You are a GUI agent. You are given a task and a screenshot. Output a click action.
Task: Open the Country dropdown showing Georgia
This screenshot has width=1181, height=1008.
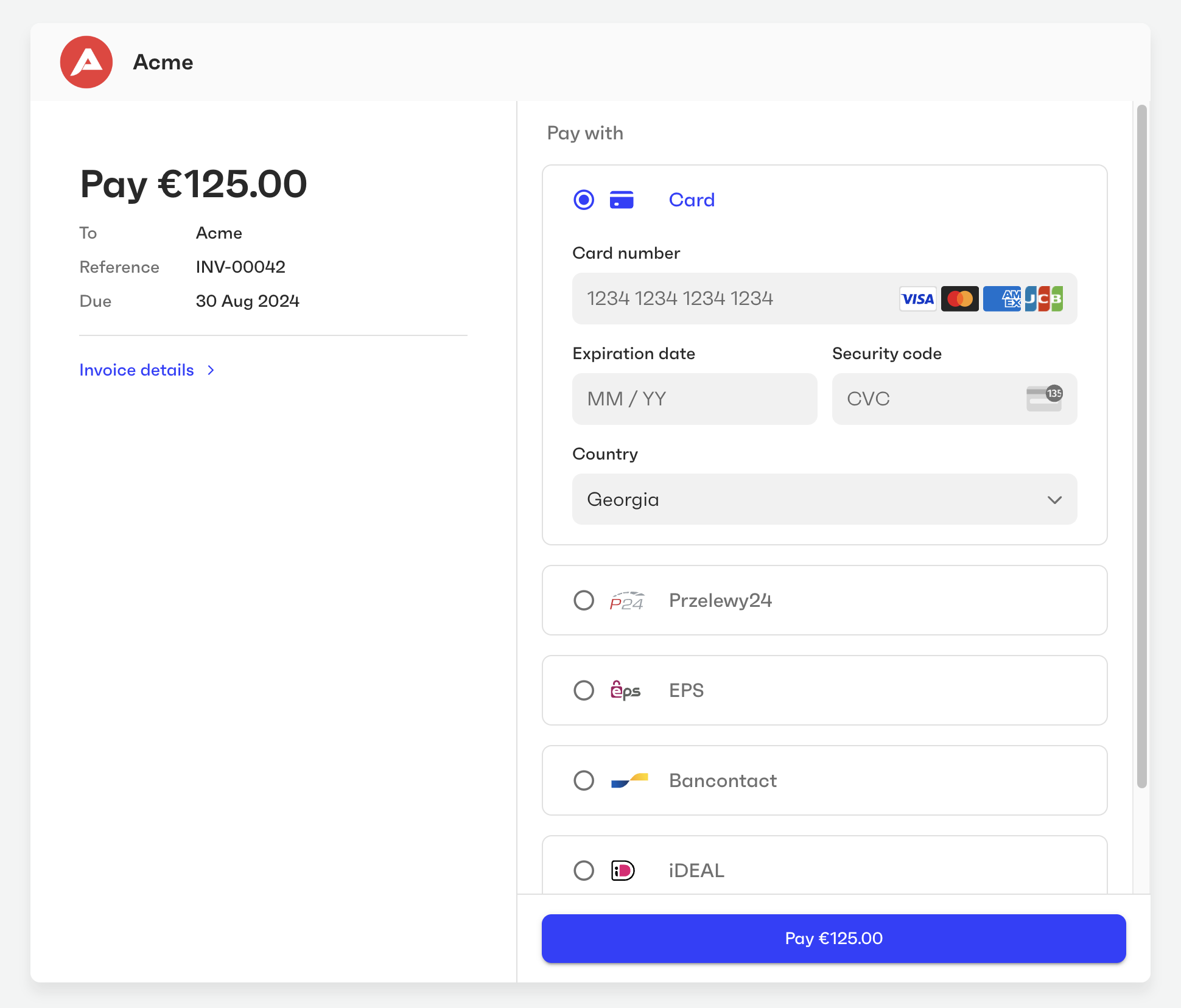(x=824, y=499)
